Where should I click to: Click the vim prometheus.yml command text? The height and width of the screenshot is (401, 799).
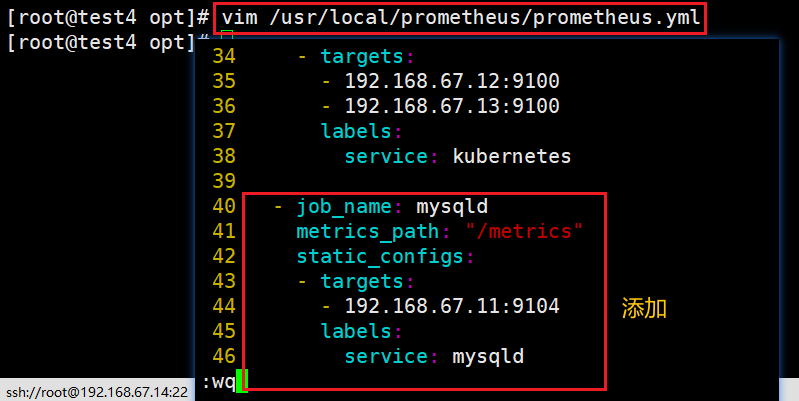(461, 18)
